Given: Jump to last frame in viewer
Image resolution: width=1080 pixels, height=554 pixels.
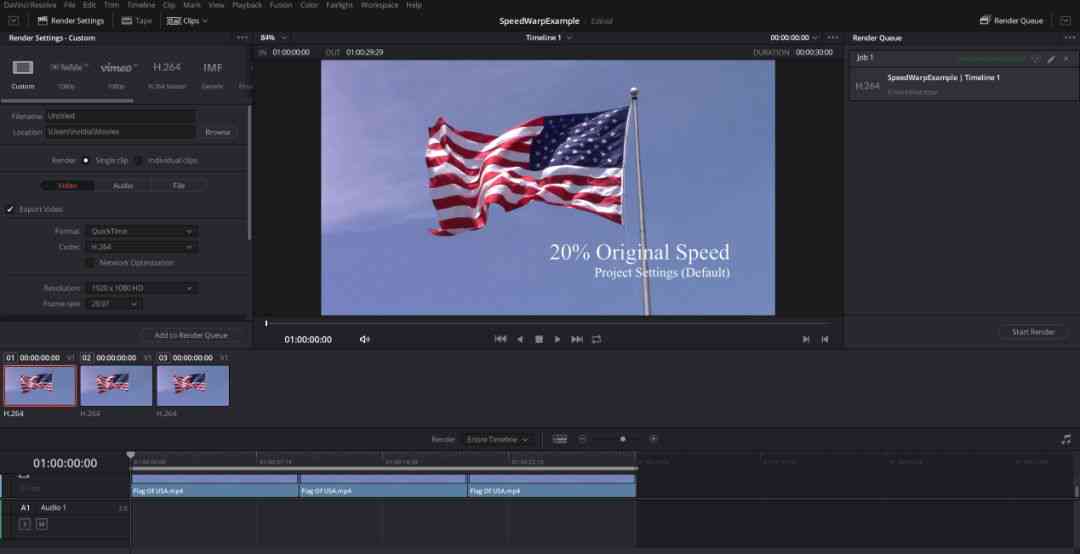Looking at the screenshot, I should (x=577, y=339).
